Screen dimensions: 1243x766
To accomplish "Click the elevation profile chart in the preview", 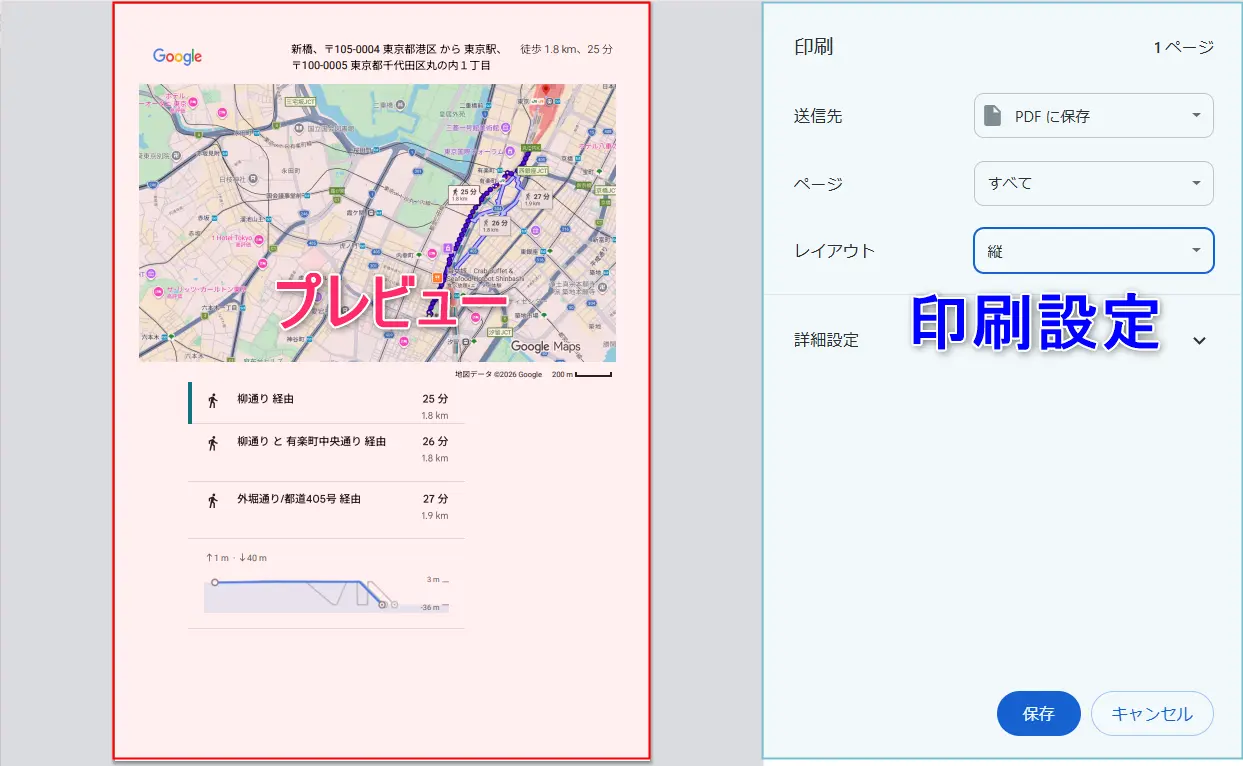I will point(326,594).
